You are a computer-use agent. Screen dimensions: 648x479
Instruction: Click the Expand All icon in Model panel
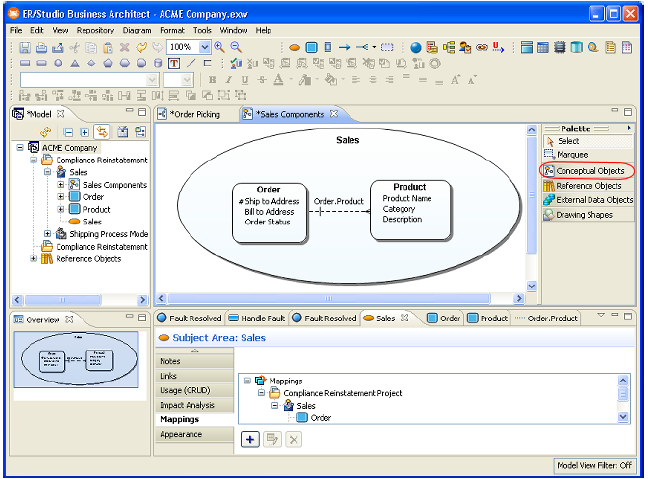pos(84,132)
